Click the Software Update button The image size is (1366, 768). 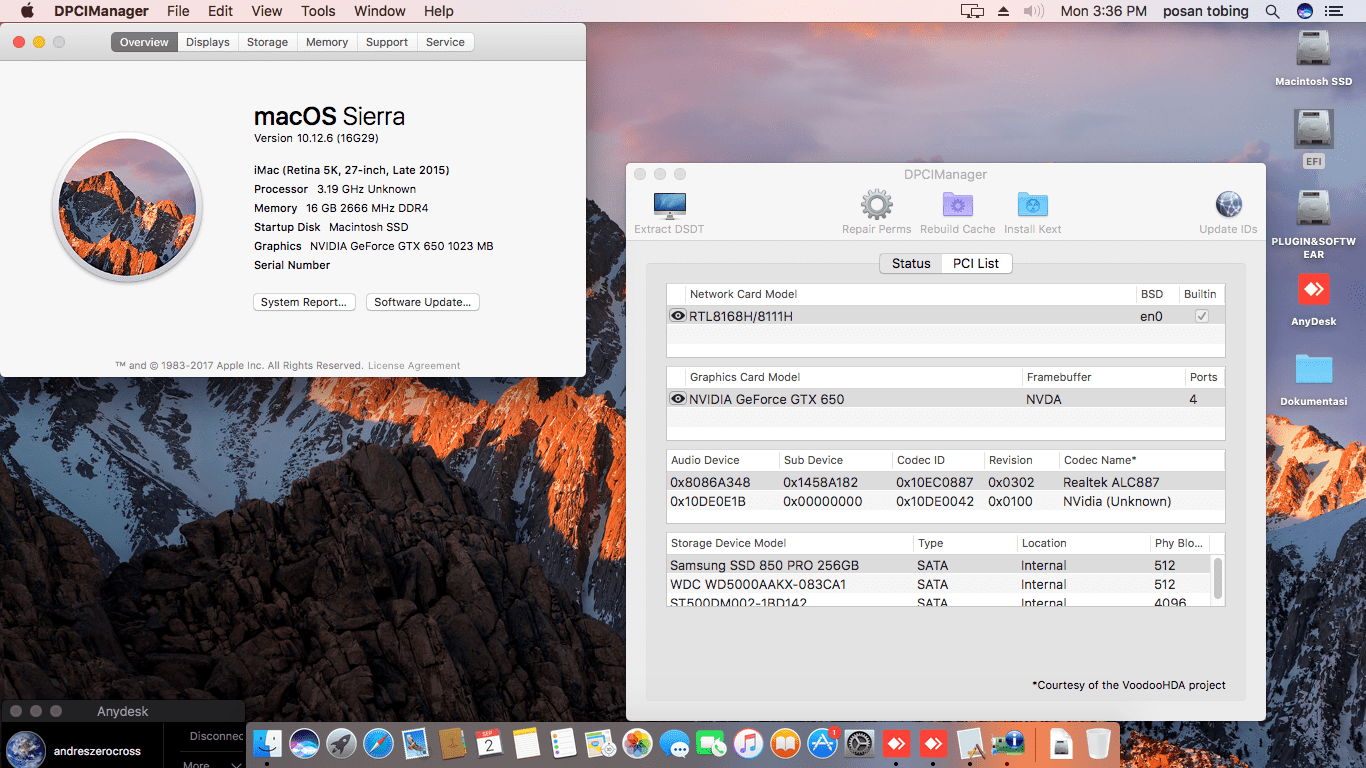tap(423, 302)
